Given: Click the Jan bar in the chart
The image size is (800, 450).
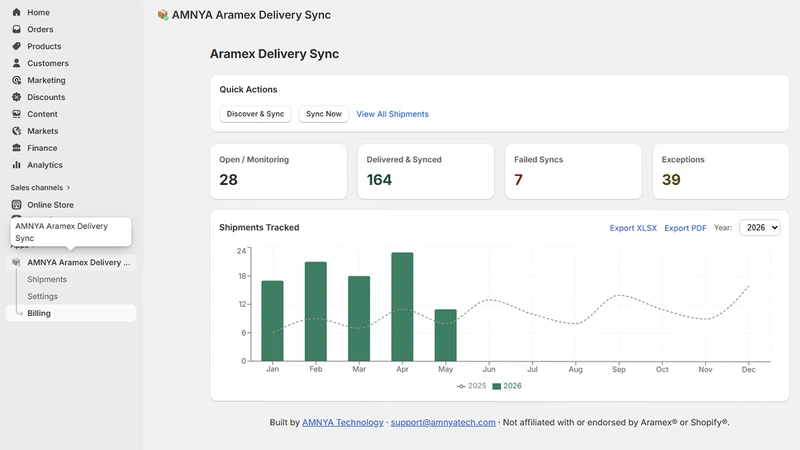Looking at the screenshot, I should (x=272, y=321).
